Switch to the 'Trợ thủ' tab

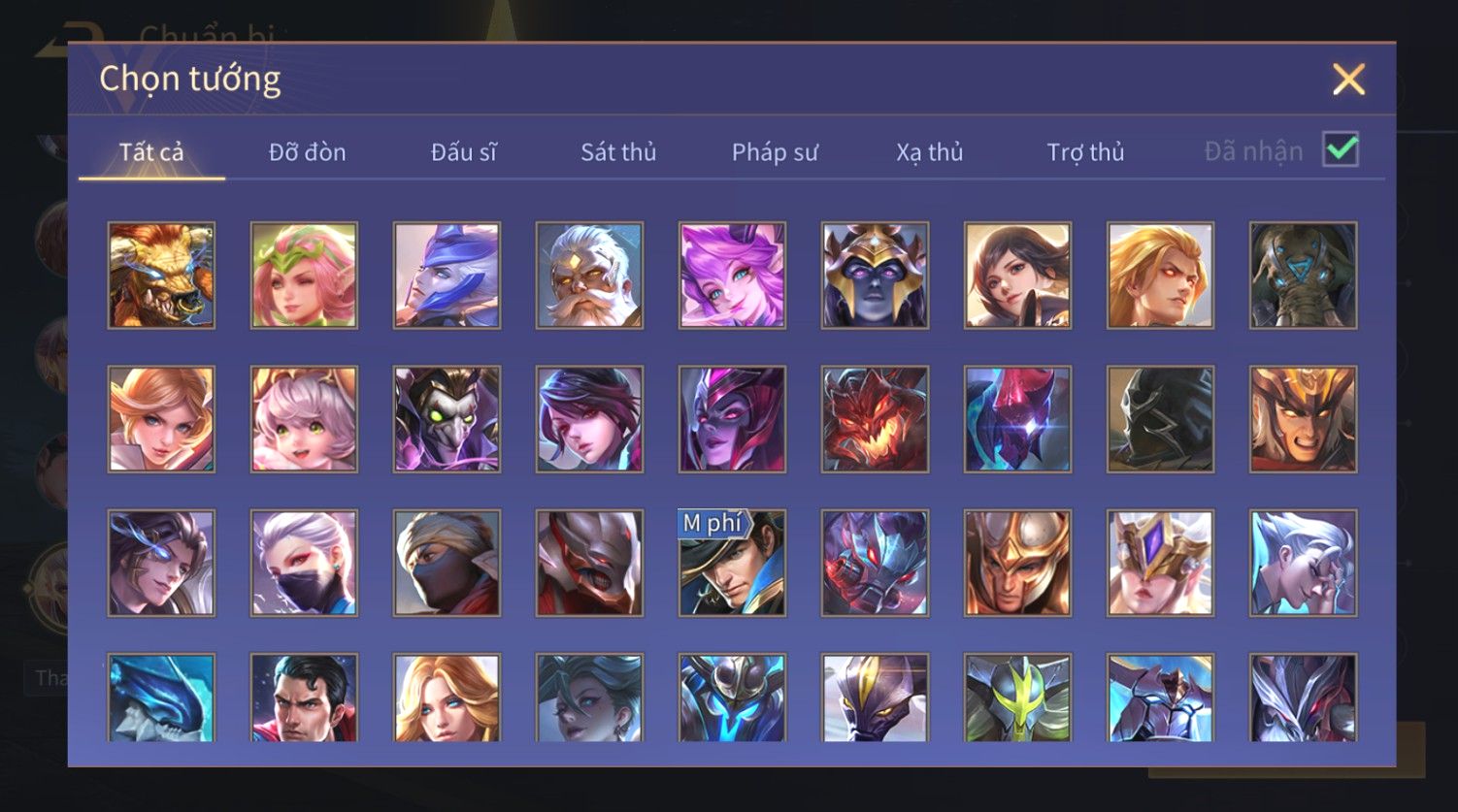[1085, 152]
